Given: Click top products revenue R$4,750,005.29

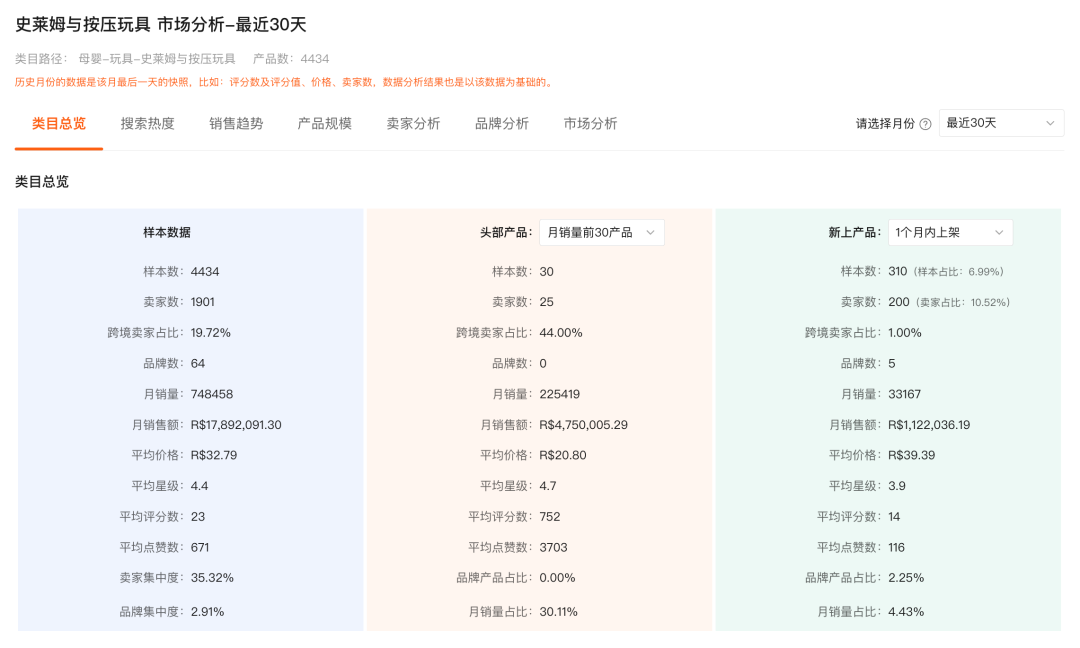Looking at the screenshot, I should pyautogui.click(x=583, y=425).
